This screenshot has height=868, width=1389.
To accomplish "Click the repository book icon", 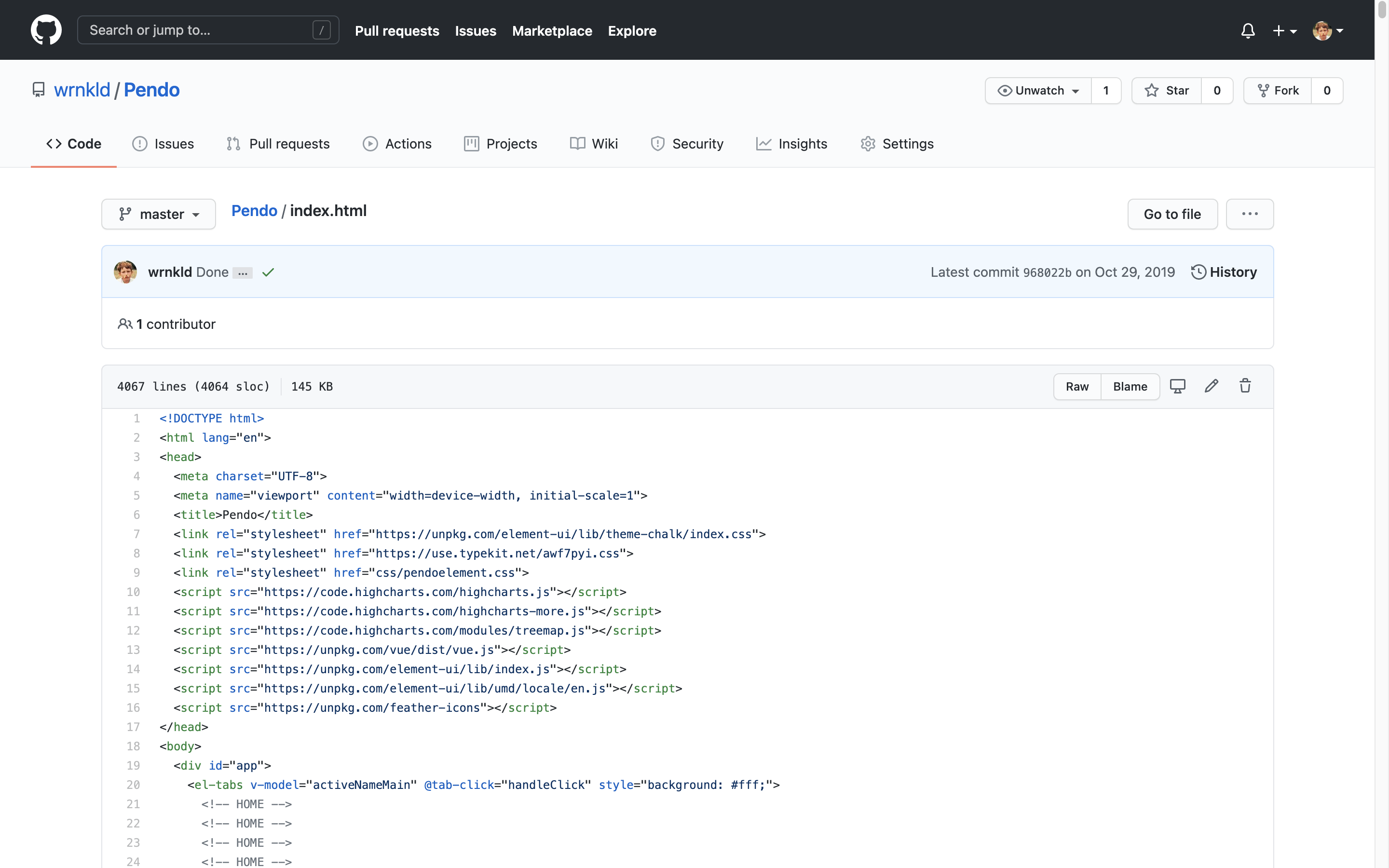I will [x=39, y=90].
